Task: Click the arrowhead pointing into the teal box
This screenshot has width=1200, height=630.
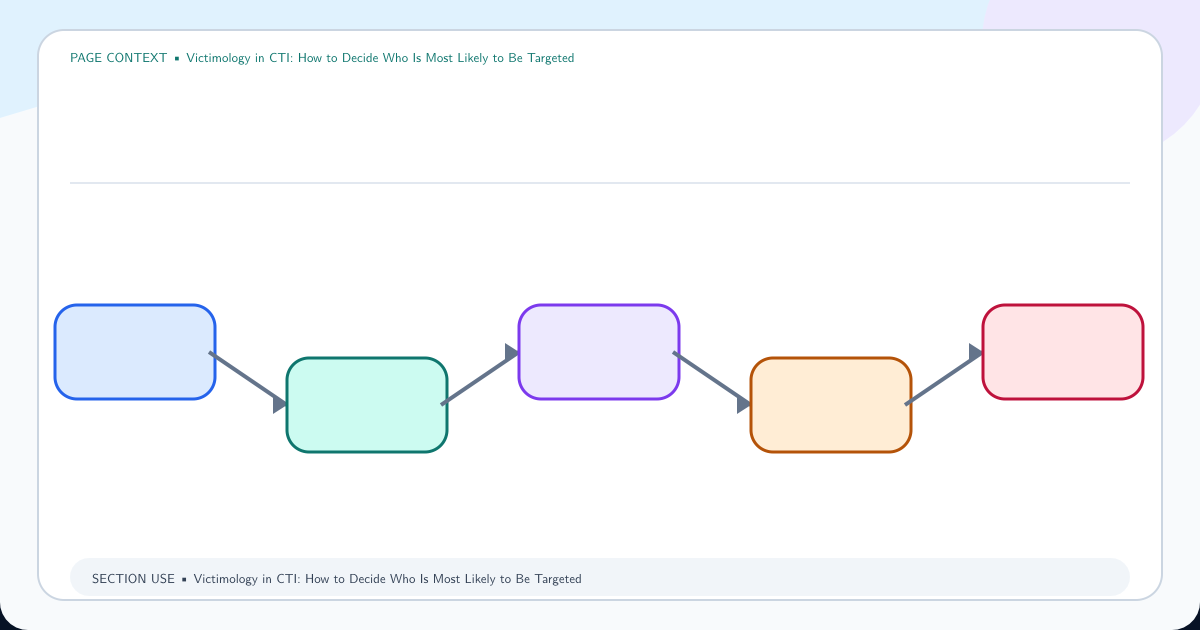Action: pyautogui.click(x=280, y=403)
